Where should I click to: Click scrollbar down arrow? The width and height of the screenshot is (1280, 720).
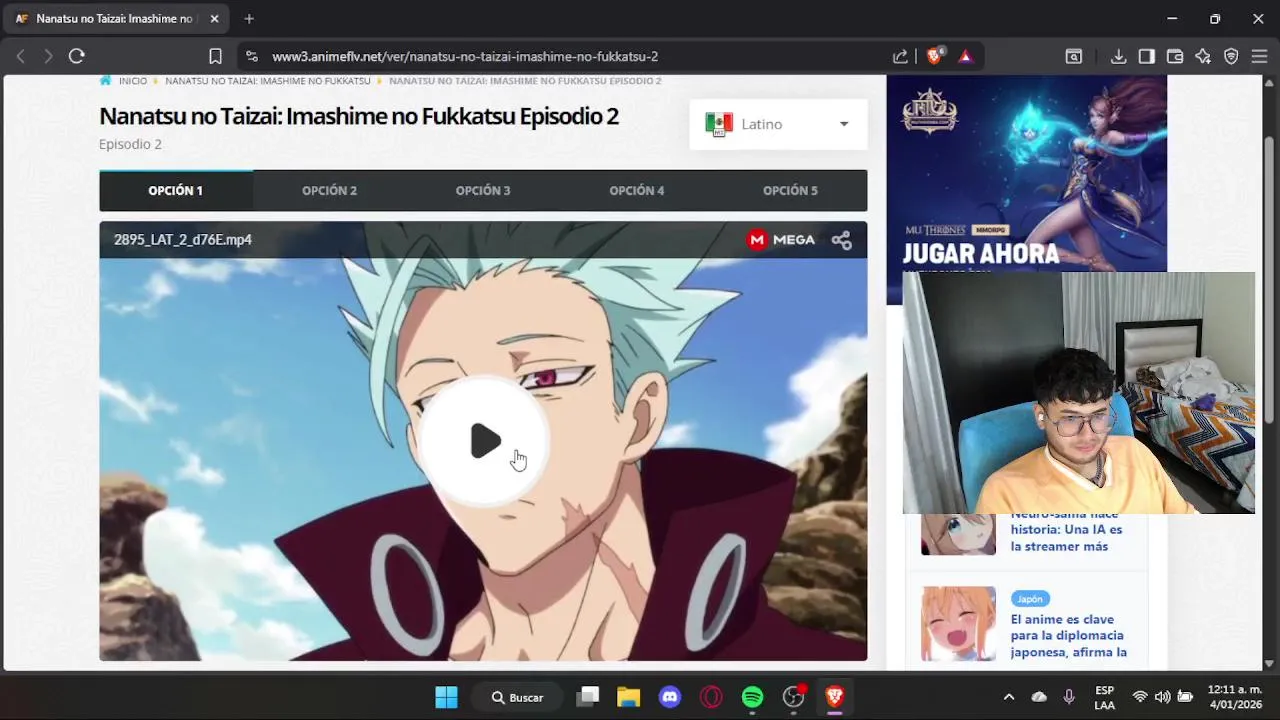tap(1270, 663)
